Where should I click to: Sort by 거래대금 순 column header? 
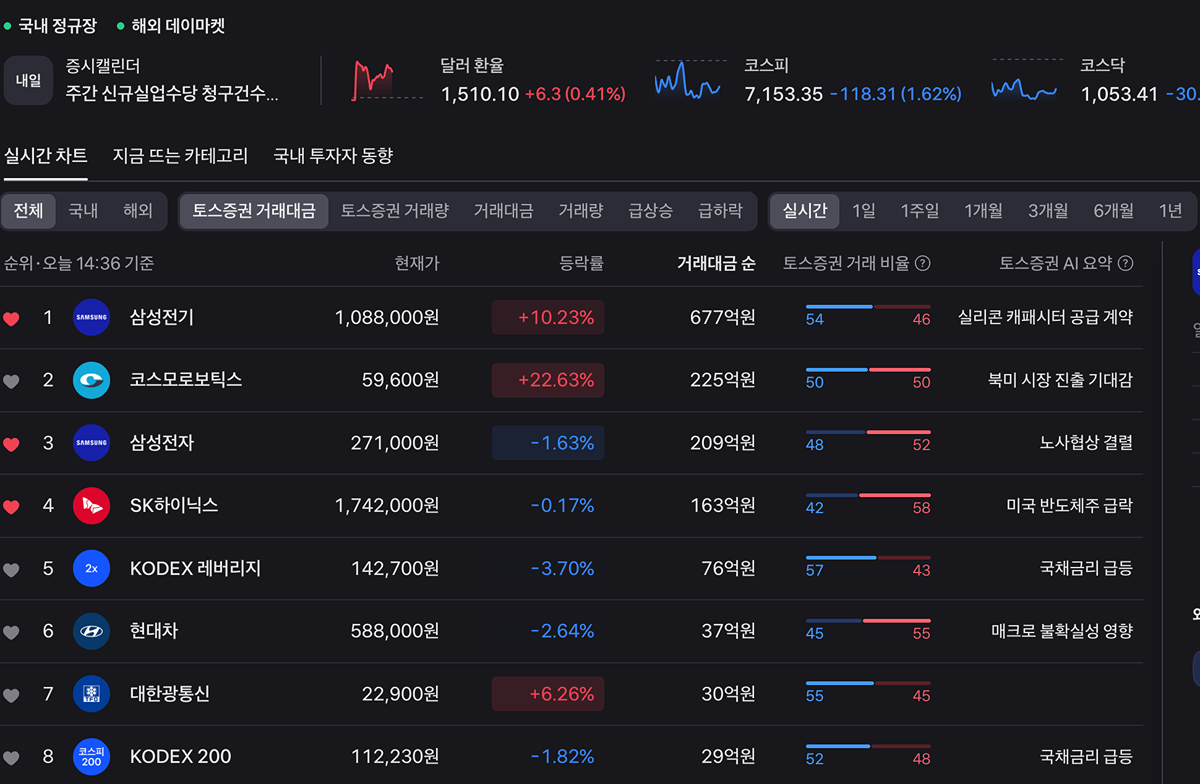(716, 264)
